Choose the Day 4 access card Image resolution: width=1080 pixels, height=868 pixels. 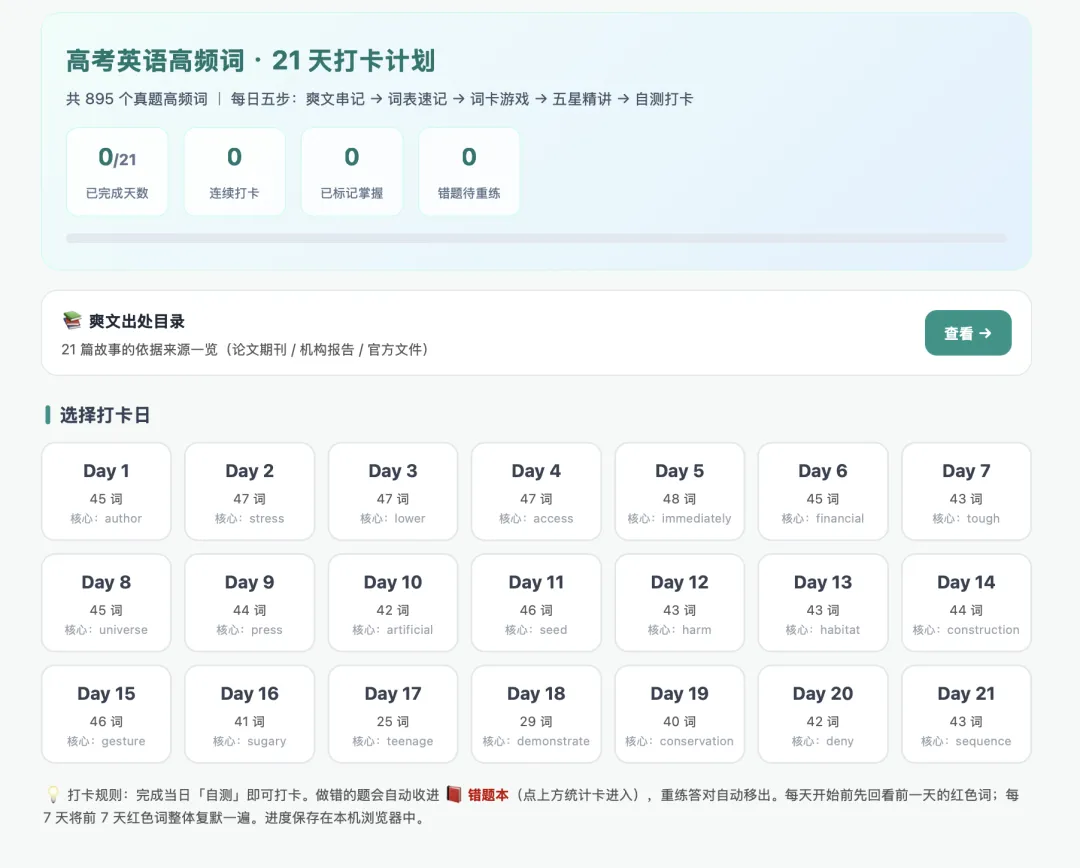pyautogui.click(x=536, y=491)
